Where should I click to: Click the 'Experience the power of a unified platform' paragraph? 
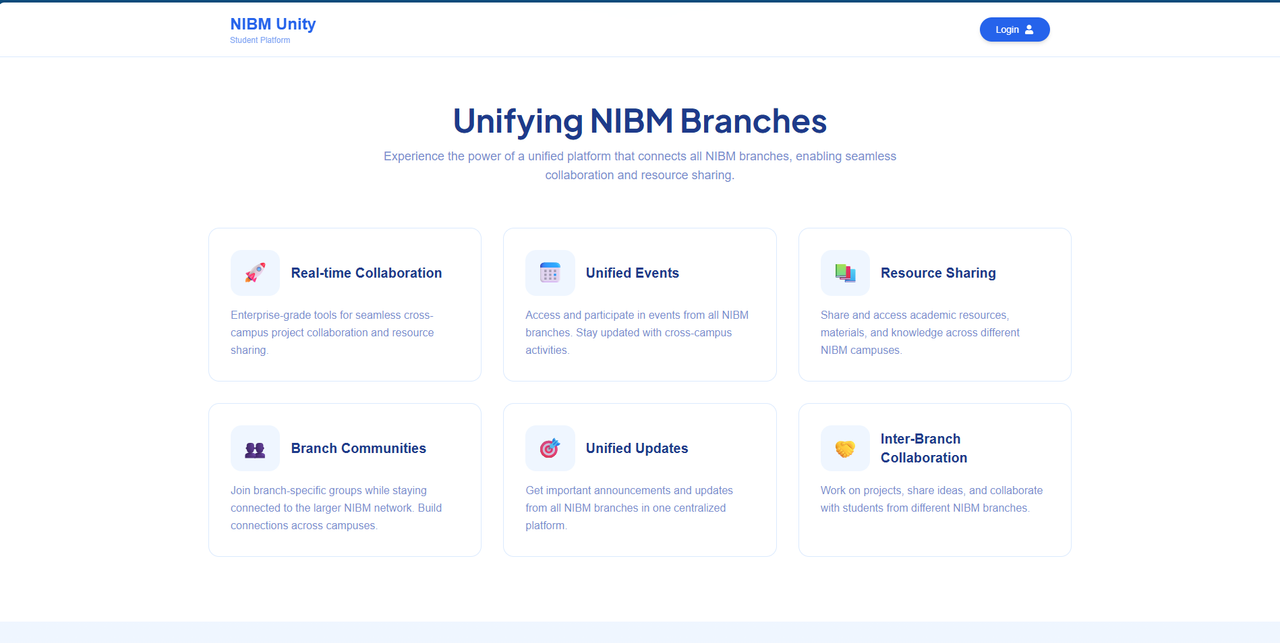(x=640, y=166)
